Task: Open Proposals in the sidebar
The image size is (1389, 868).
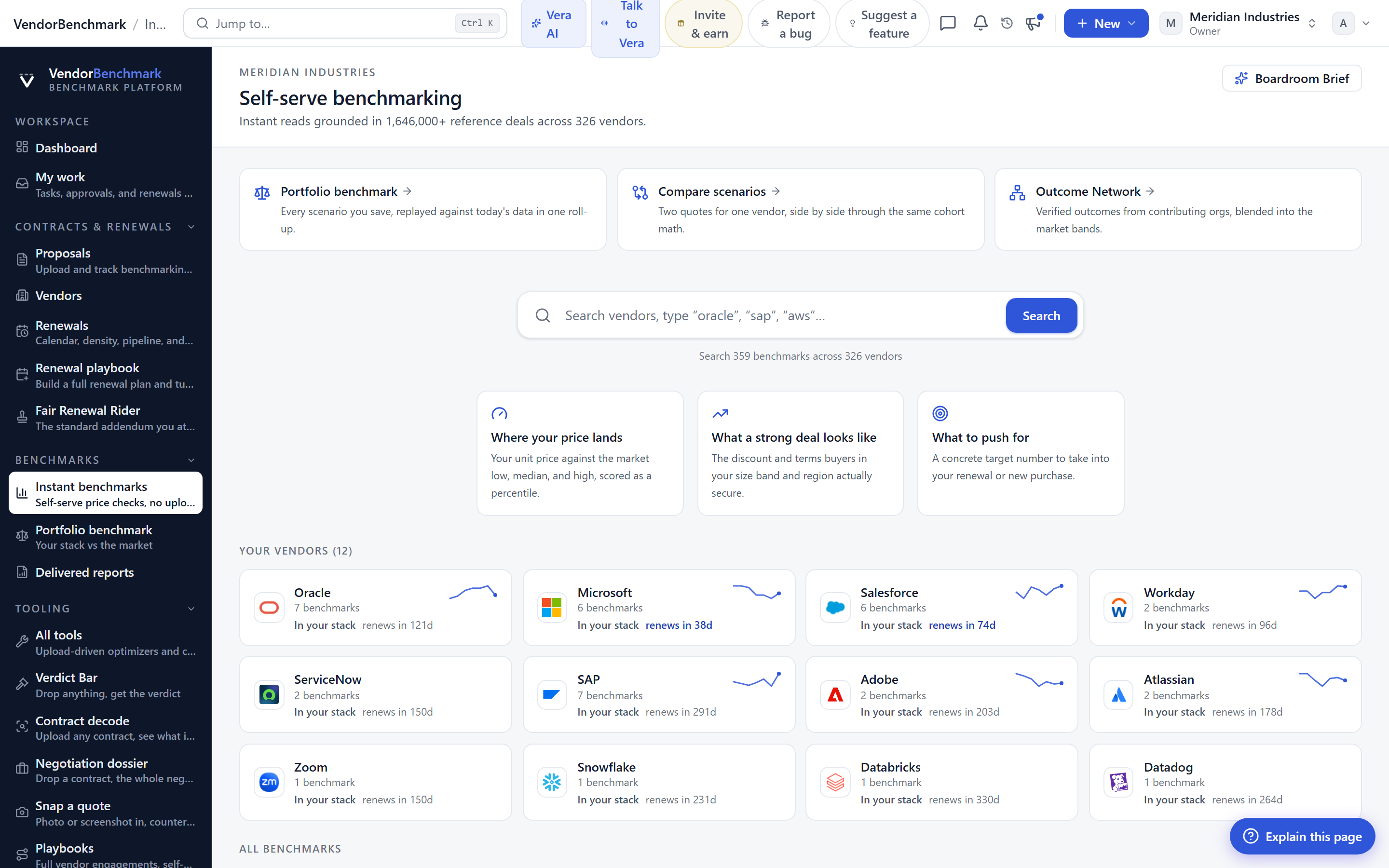Action: pos(106,260)
